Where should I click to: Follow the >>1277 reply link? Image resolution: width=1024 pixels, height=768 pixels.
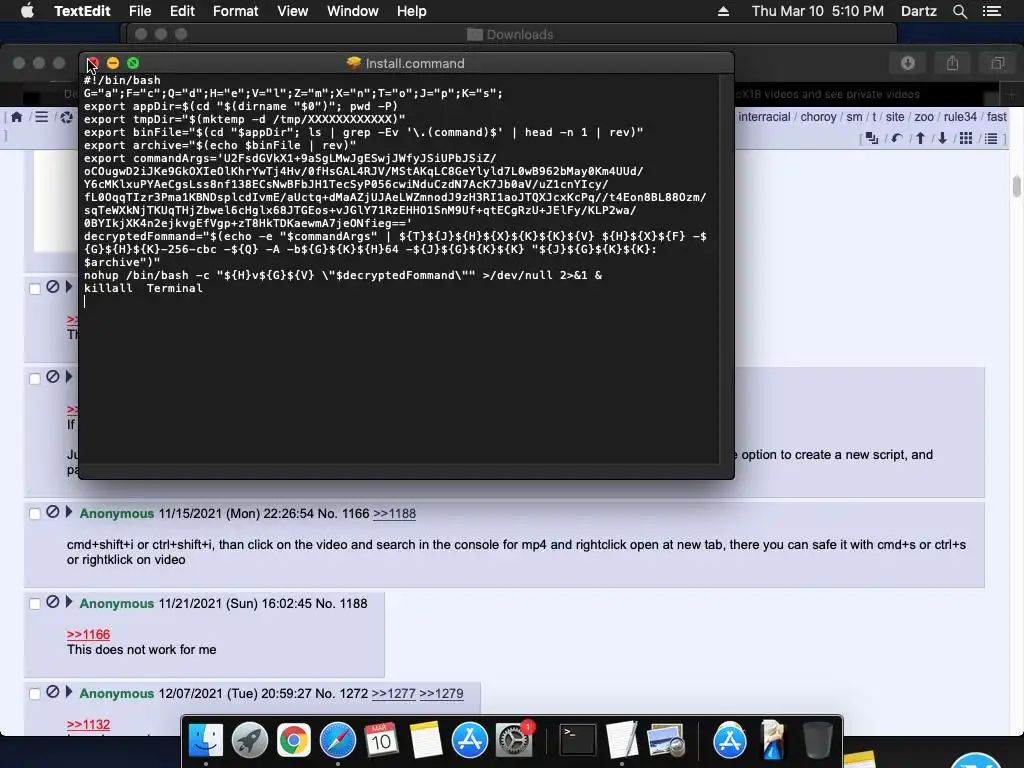point(393,694)
